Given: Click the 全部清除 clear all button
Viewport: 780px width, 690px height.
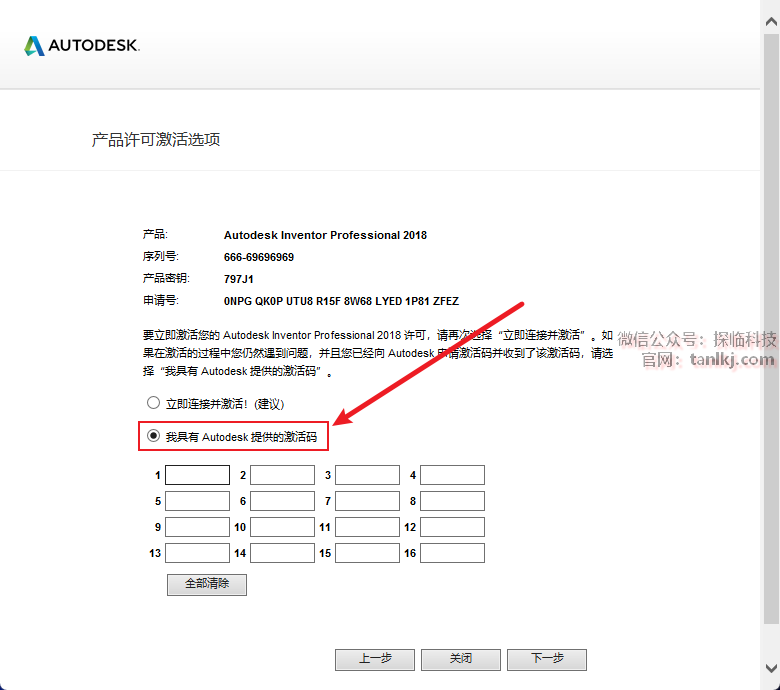Looking at the screenshot, I should 207,585.
